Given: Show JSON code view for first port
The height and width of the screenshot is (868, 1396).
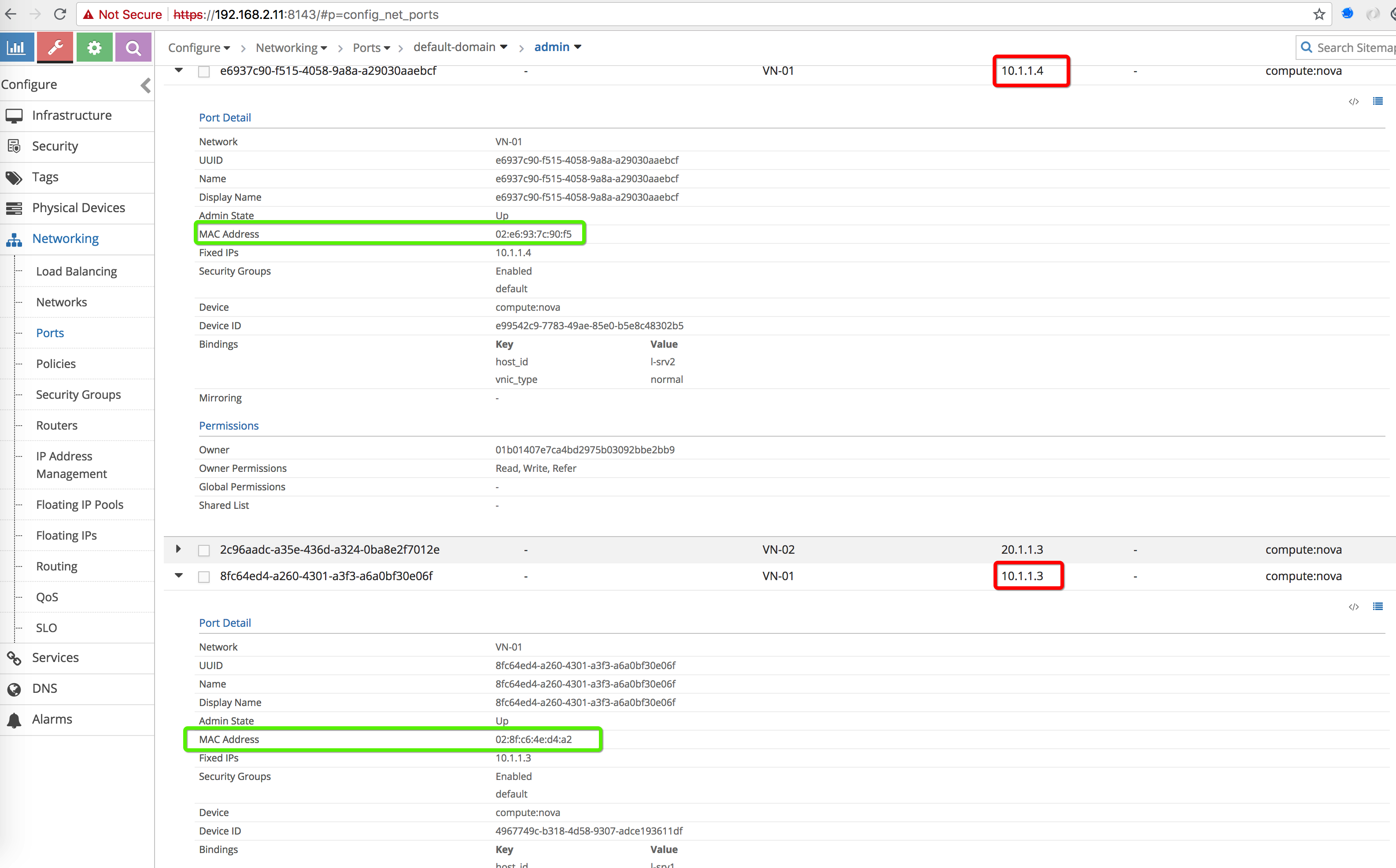Looking at the screenshot, I should click(1354, 102).
